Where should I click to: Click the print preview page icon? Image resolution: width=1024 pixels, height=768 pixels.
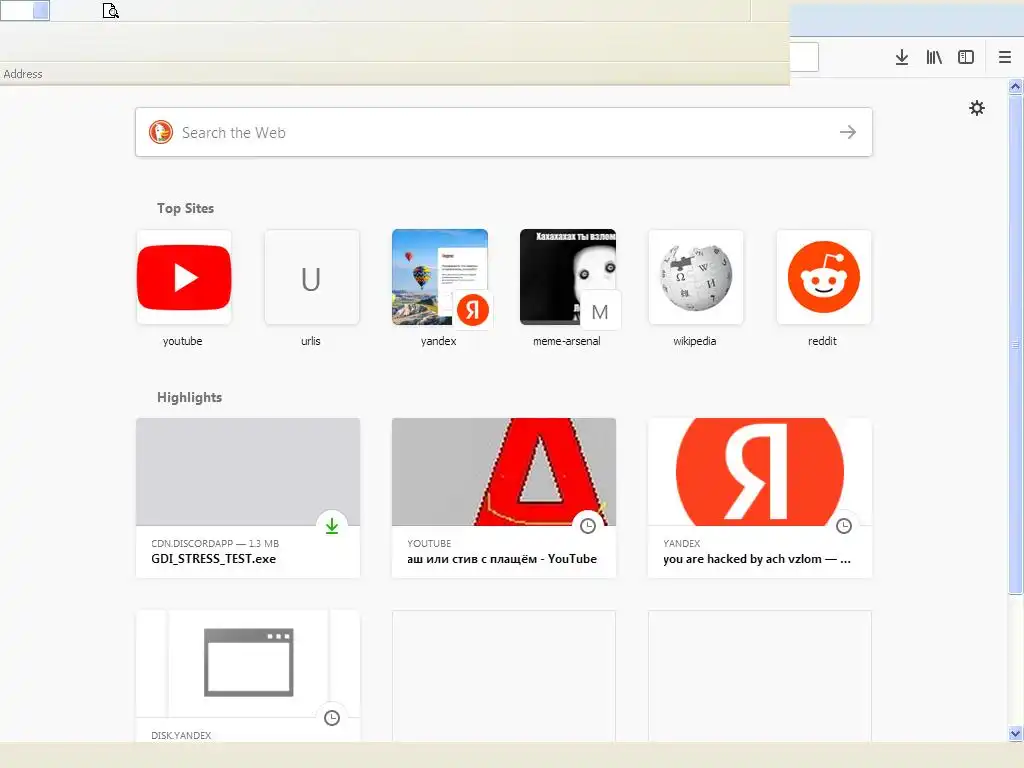pos(110,10)
